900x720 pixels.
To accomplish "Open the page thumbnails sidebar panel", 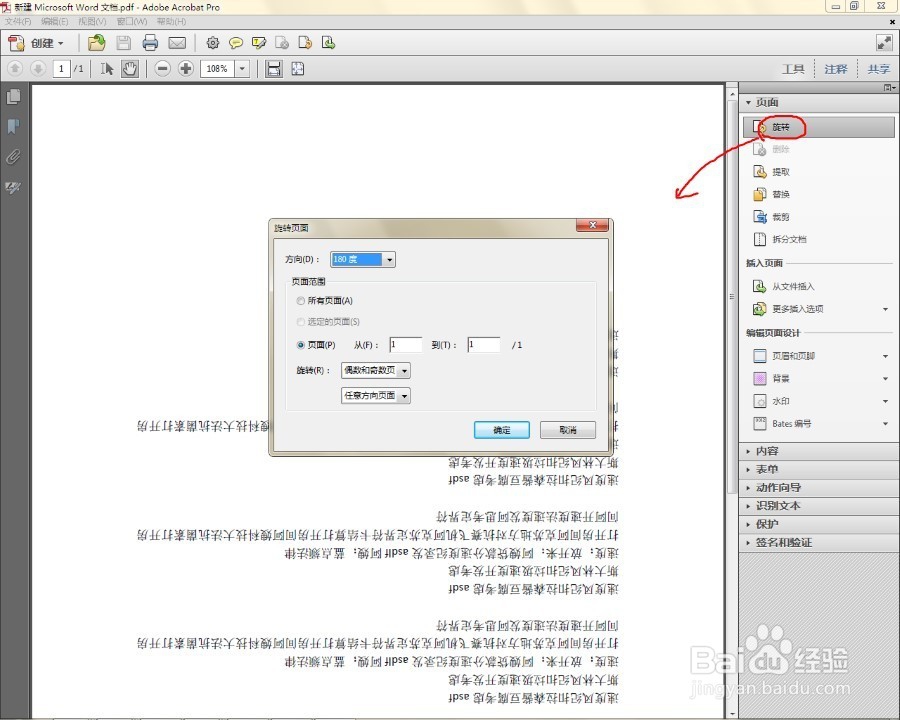I will 13,96.
